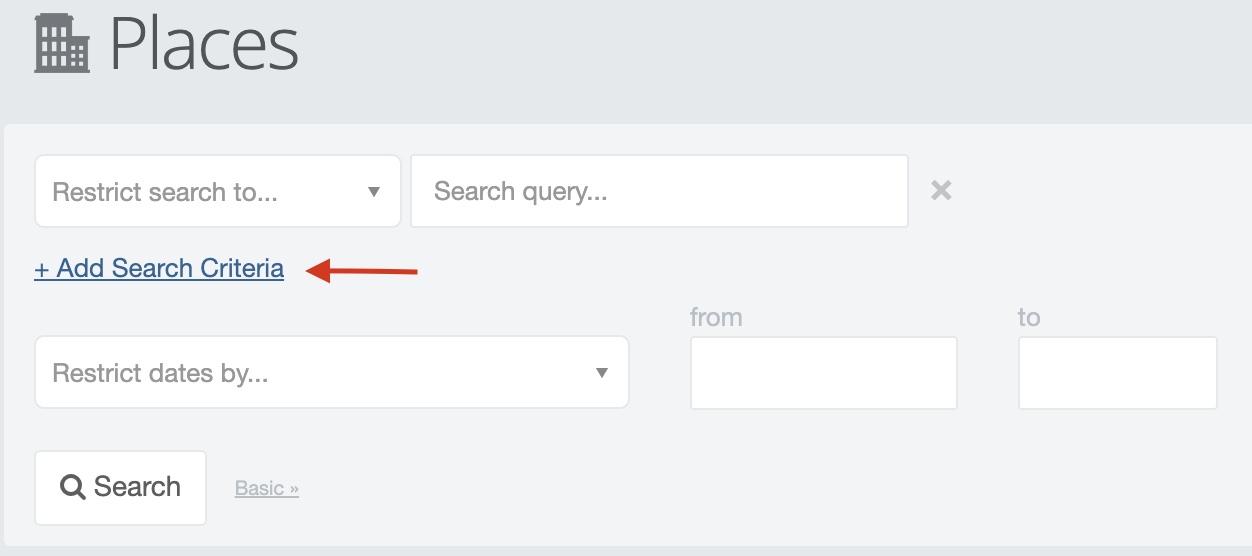Viewport: 1252px width, 556px height.
Task: Click into the "from" date field
Action: click(x=824, y=373)
